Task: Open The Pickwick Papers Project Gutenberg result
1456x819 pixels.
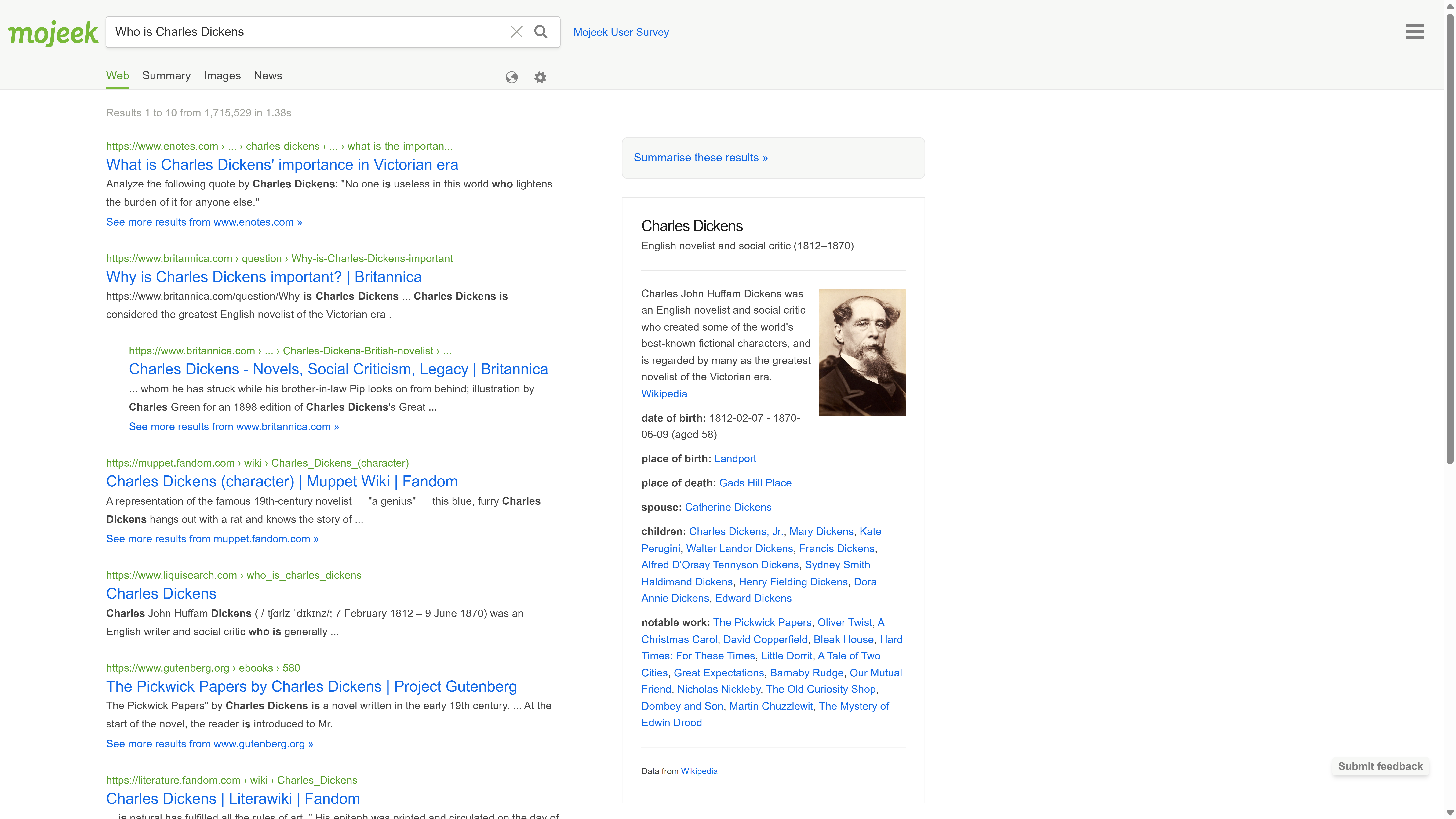Action: coord(311,686)
